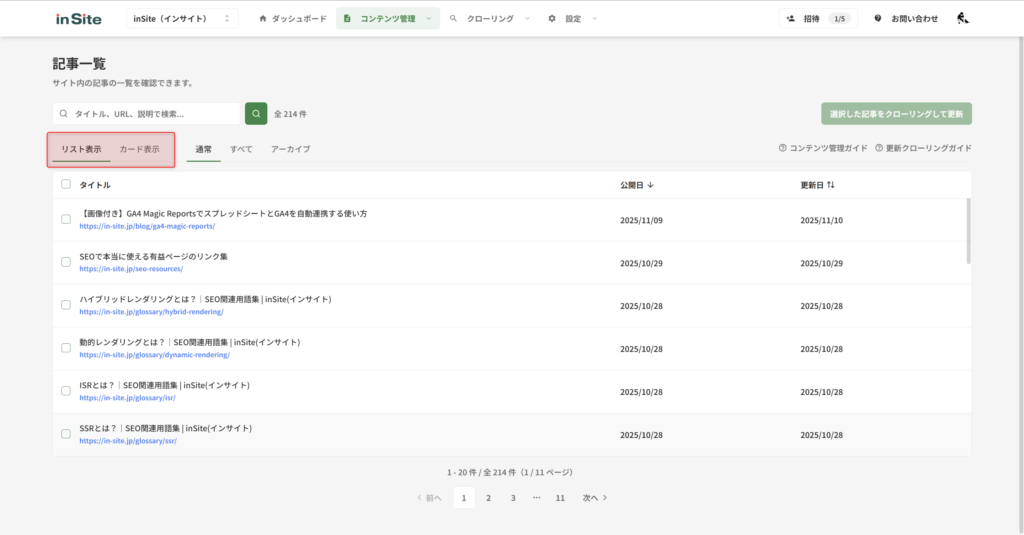Click the table's vertical scrollbar
This screenshot has width=1024, height=535.
pos(968,231)
